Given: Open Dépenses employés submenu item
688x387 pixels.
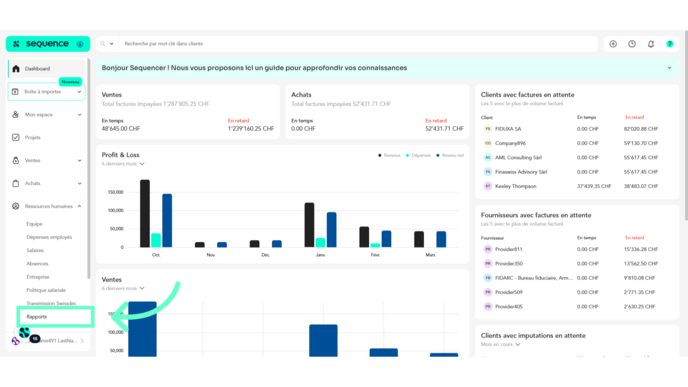Looking at the screenshot, I should click(x=49, y=237).
